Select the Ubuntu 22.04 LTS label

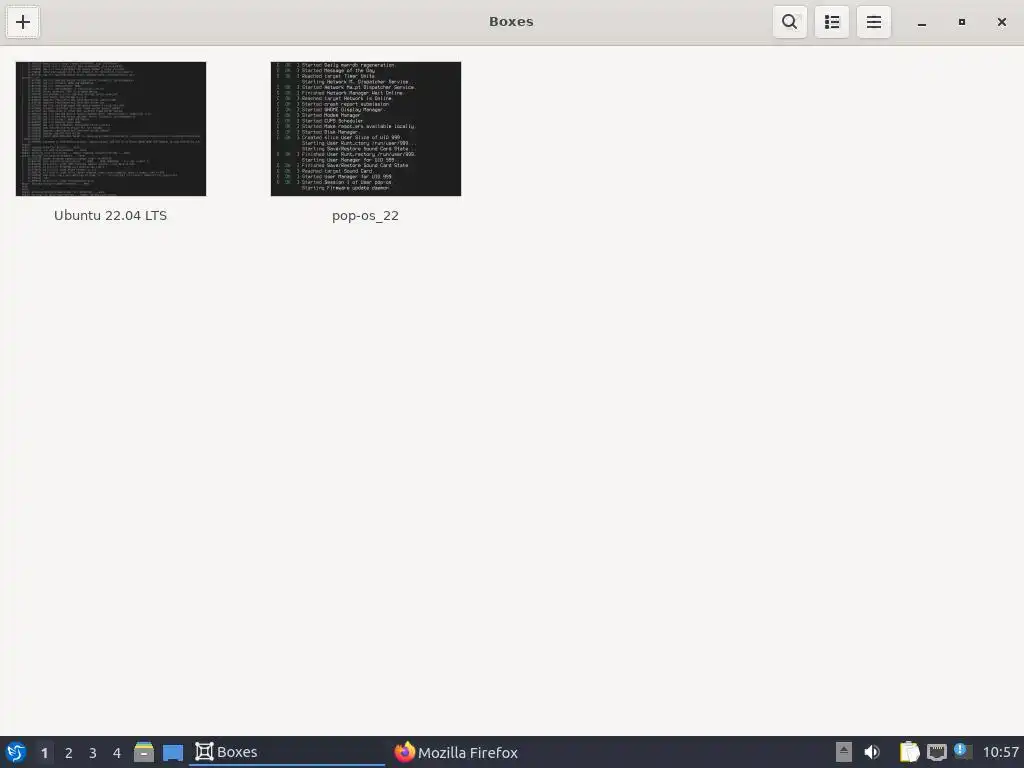tap(110, 216)
